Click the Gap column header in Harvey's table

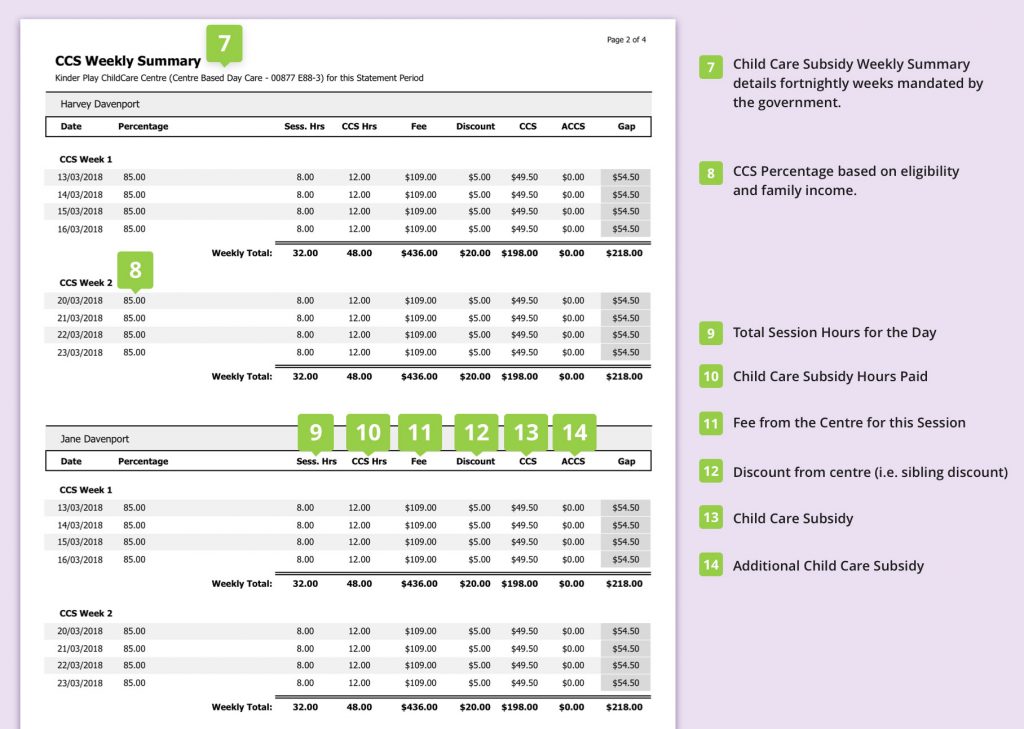click(626, 127)
